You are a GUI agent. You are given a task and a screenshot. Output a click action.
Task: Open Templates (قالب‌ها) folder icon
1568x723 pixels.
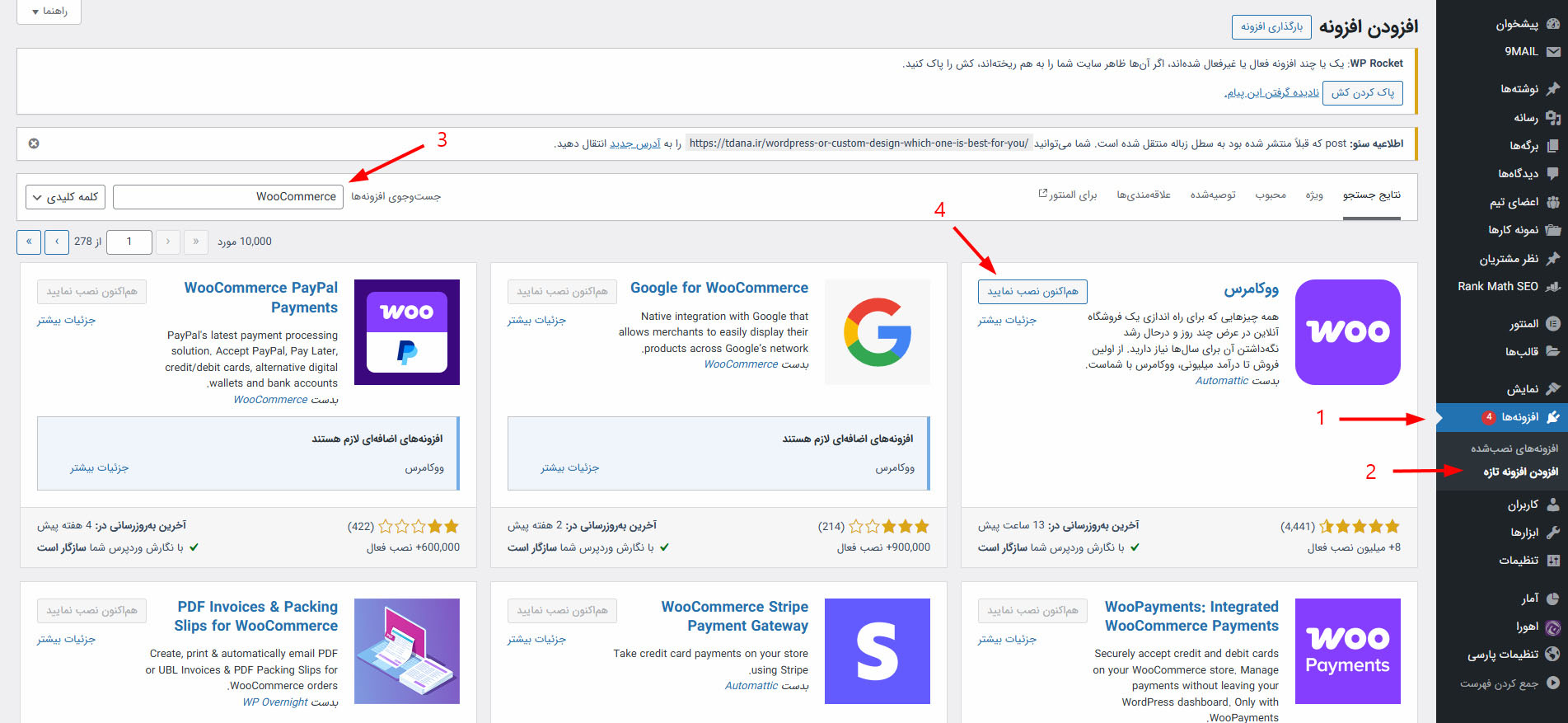[x=1552, y=351]
